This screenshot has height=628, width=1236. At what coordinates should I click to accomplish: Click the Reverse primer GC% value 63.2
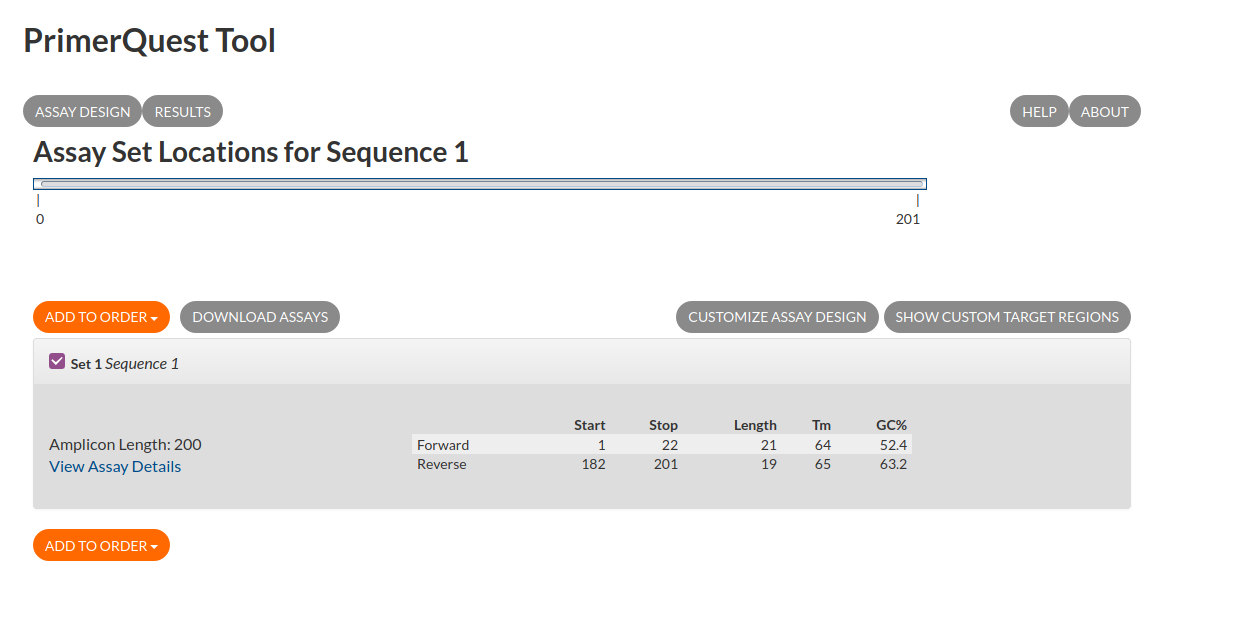pyautogui.click(x=893, y=464)
